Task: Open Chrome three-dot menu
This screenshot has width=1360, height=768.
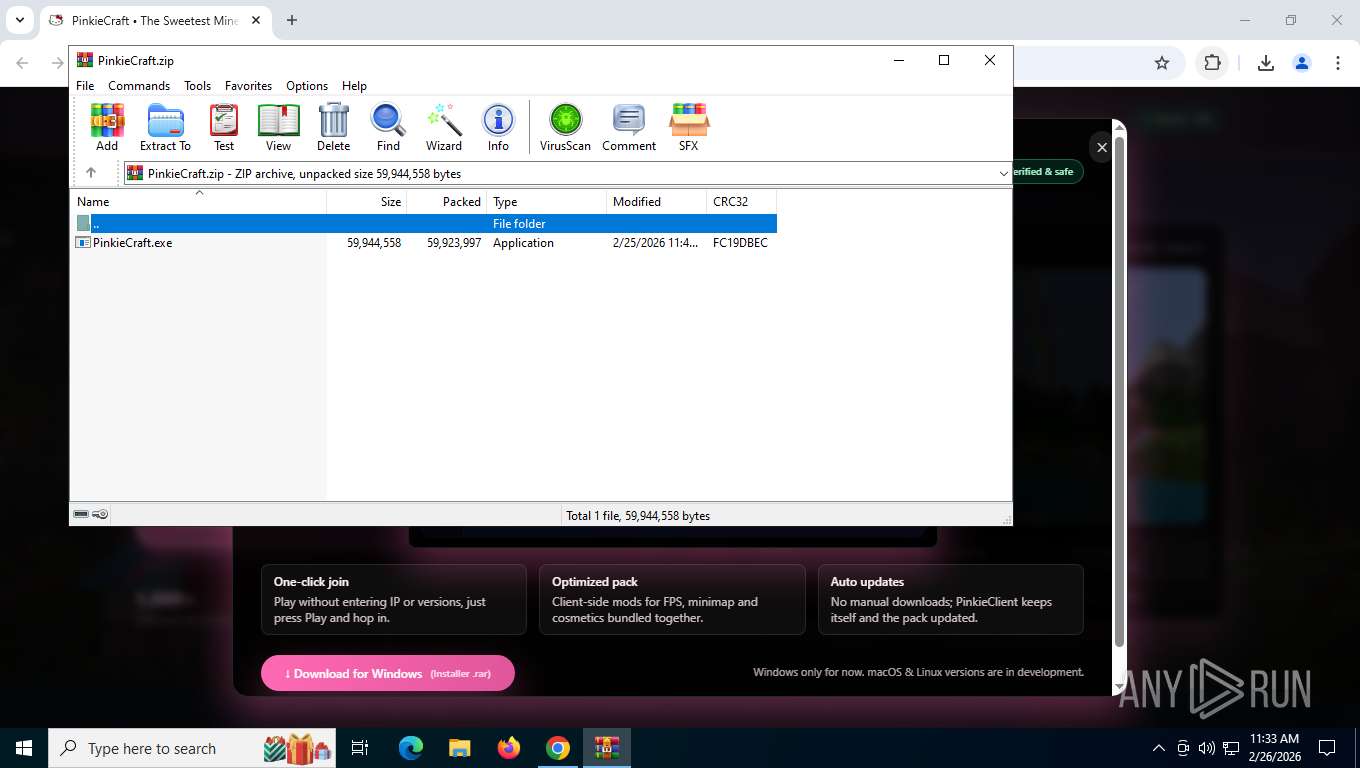Action: coord(1338,63)
